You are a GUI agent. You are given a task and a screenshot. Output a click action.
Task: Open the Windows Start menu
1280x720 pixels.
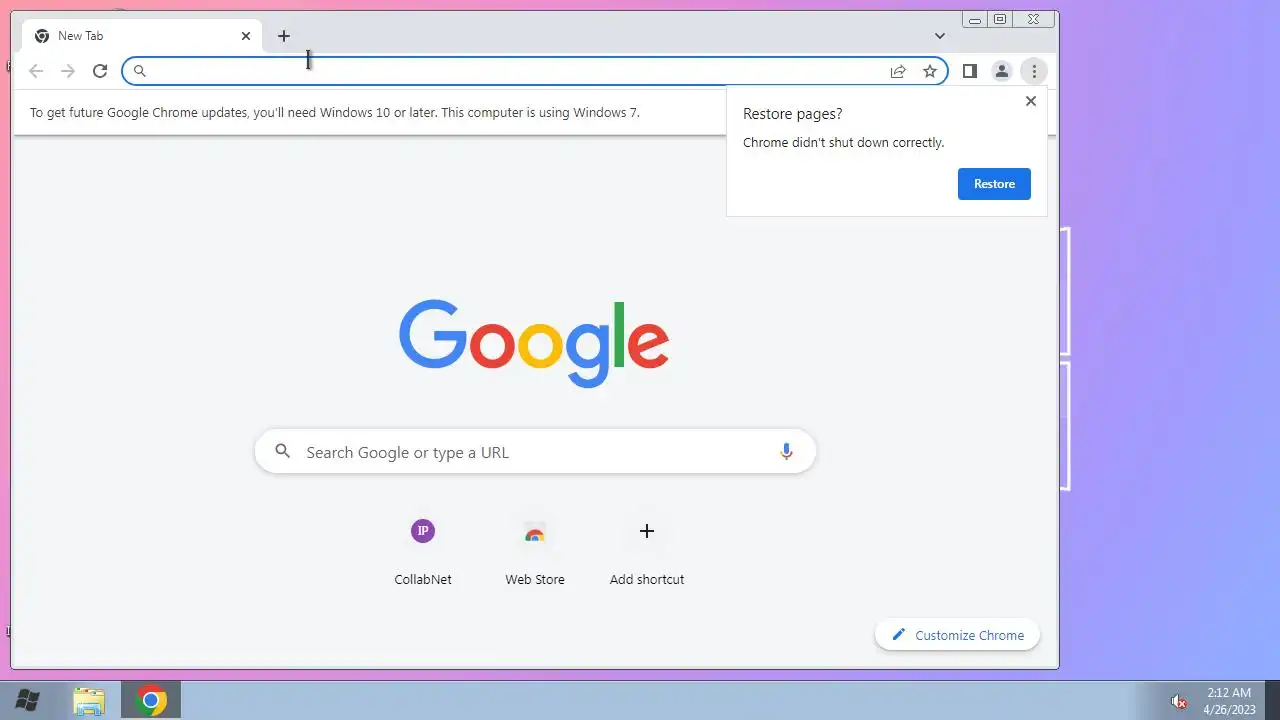27,701
